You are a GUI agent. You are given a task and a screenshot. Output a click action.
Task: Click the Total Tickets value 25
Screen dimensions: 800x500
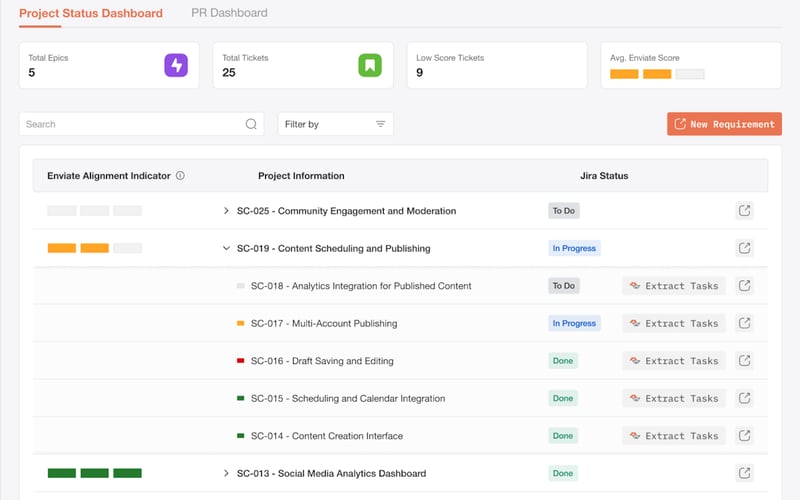coord(229,72)
